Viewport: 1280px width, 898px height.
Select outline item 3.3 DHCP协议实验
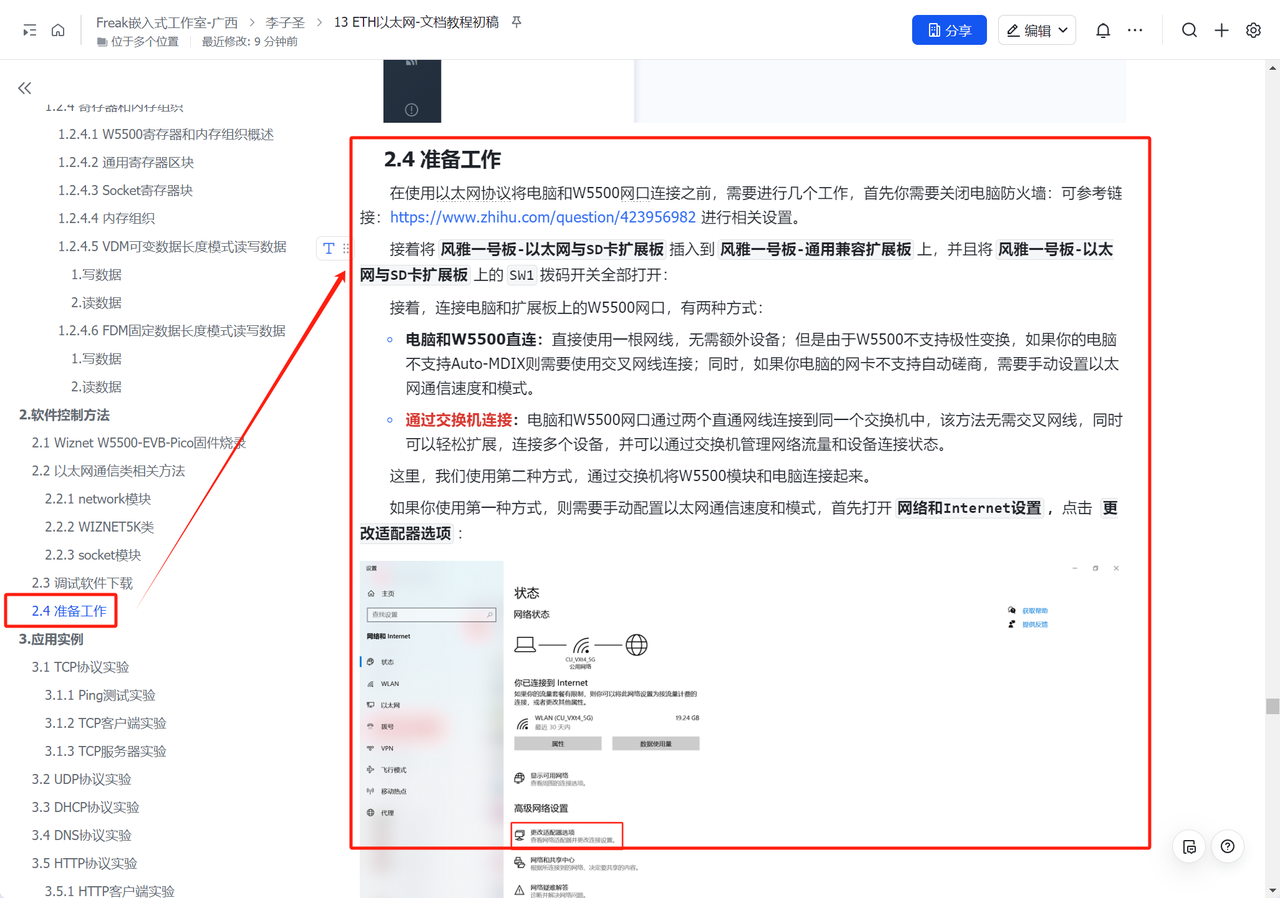(x=85, y=806)
